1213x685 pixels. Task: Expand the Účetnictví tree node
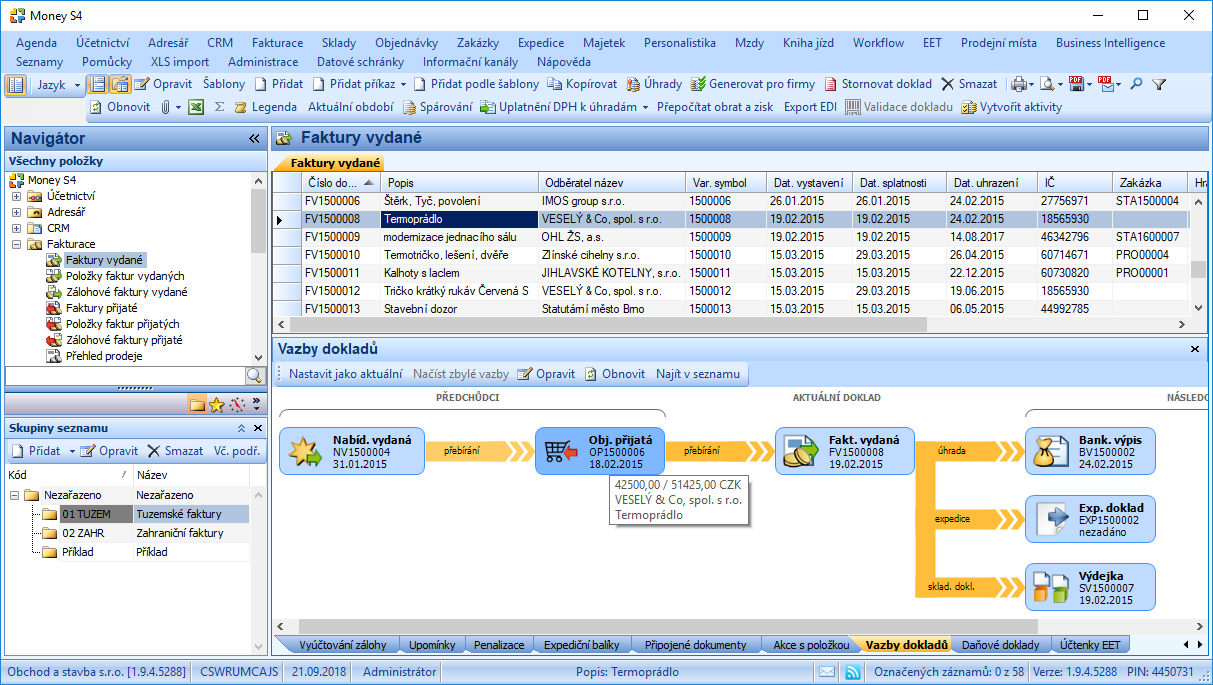point(16,196)
